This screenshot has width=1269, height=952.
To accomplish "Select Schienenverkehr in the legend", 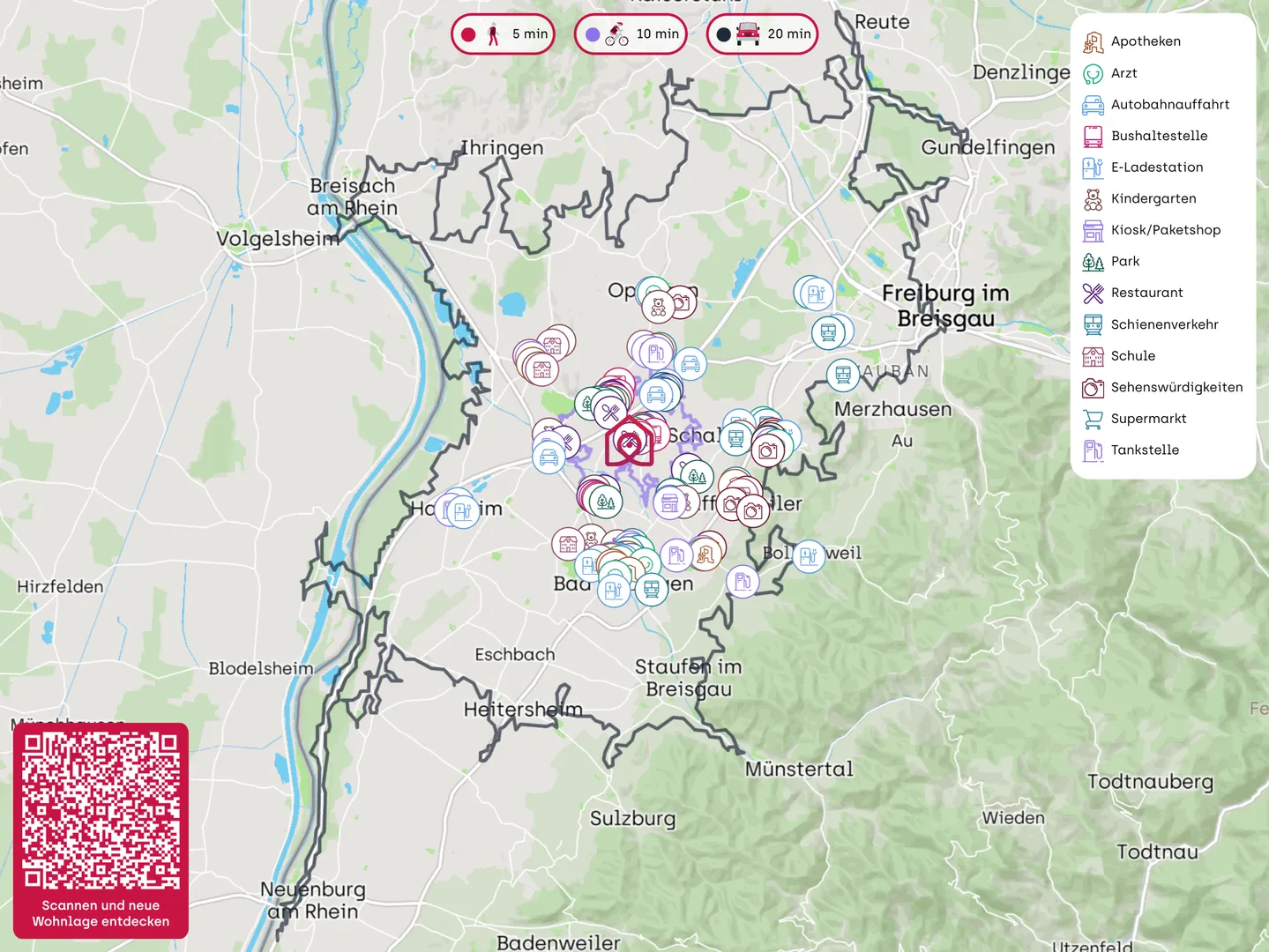I will tap(1164, 324).
